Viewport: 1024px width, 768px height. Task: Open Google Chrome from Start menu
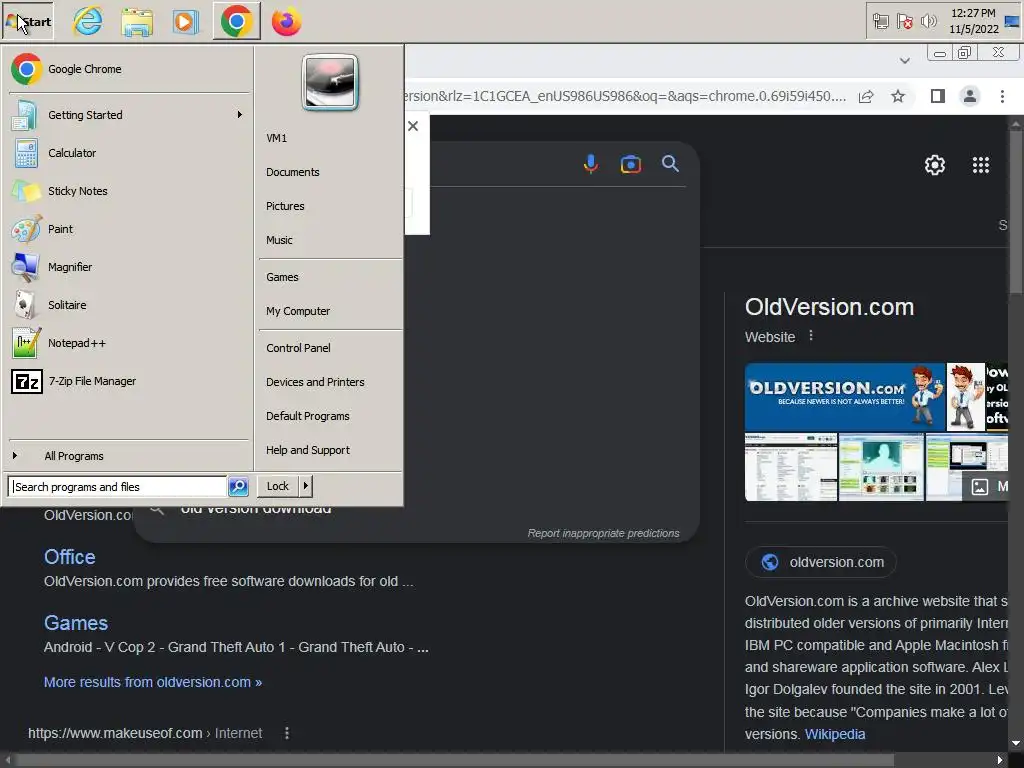pos(128,69)
